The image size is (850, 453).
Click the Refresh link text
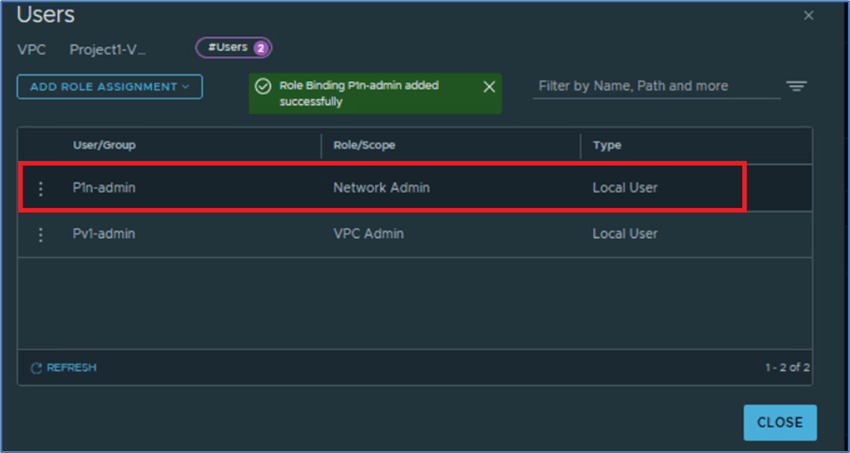(x=71, y=368)
